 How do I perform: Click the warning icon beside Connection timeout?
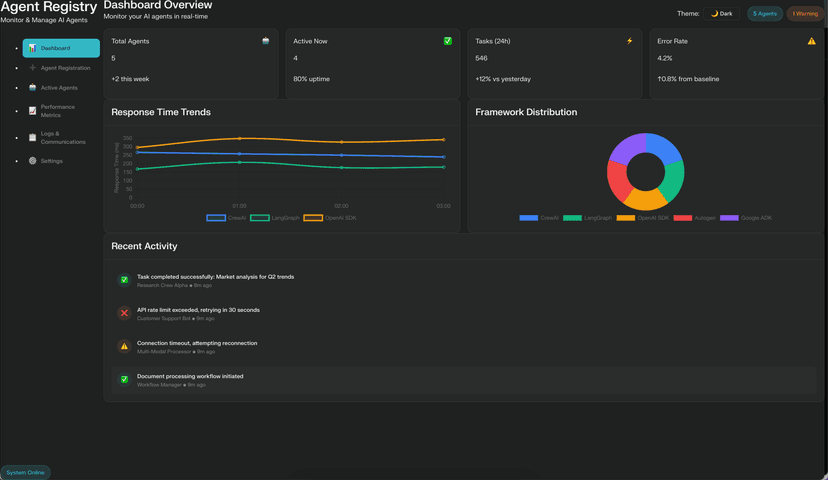124,346
